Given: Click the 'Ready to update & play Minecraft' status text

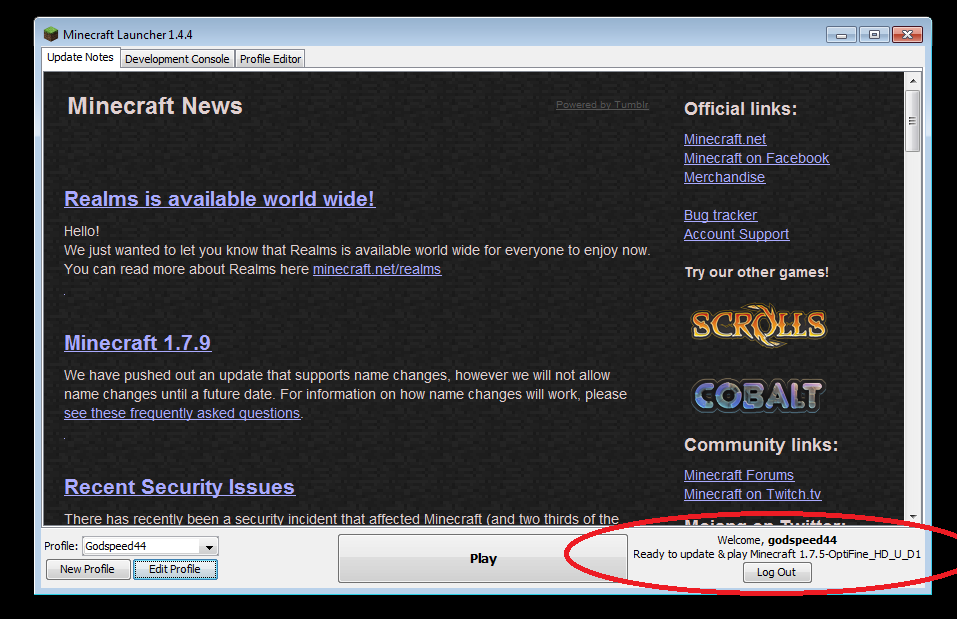Looking at the screenshot, I should [776, 554].
